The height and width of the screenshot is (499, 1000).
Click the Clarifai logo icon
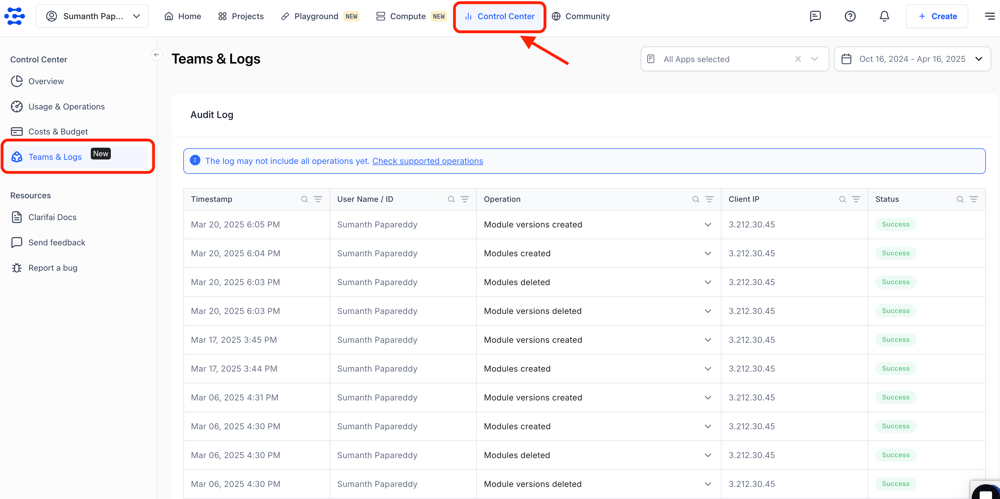tap(14, 16)
